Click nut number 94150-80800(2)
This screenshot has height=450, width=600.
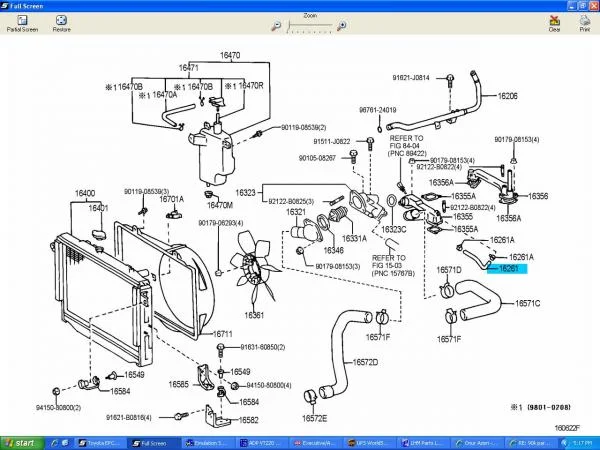59,408
